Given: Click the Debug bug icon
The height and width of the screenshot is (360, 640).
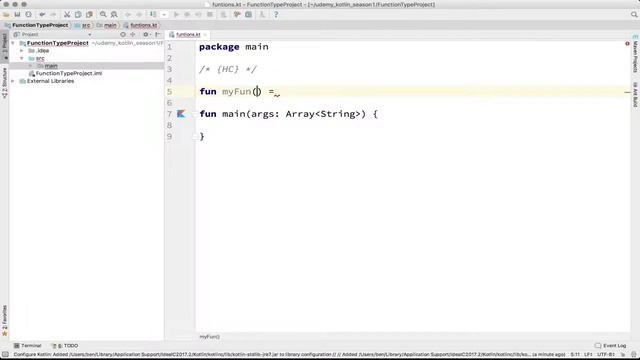Looking at the screenshot, I should tap(187, 15).
